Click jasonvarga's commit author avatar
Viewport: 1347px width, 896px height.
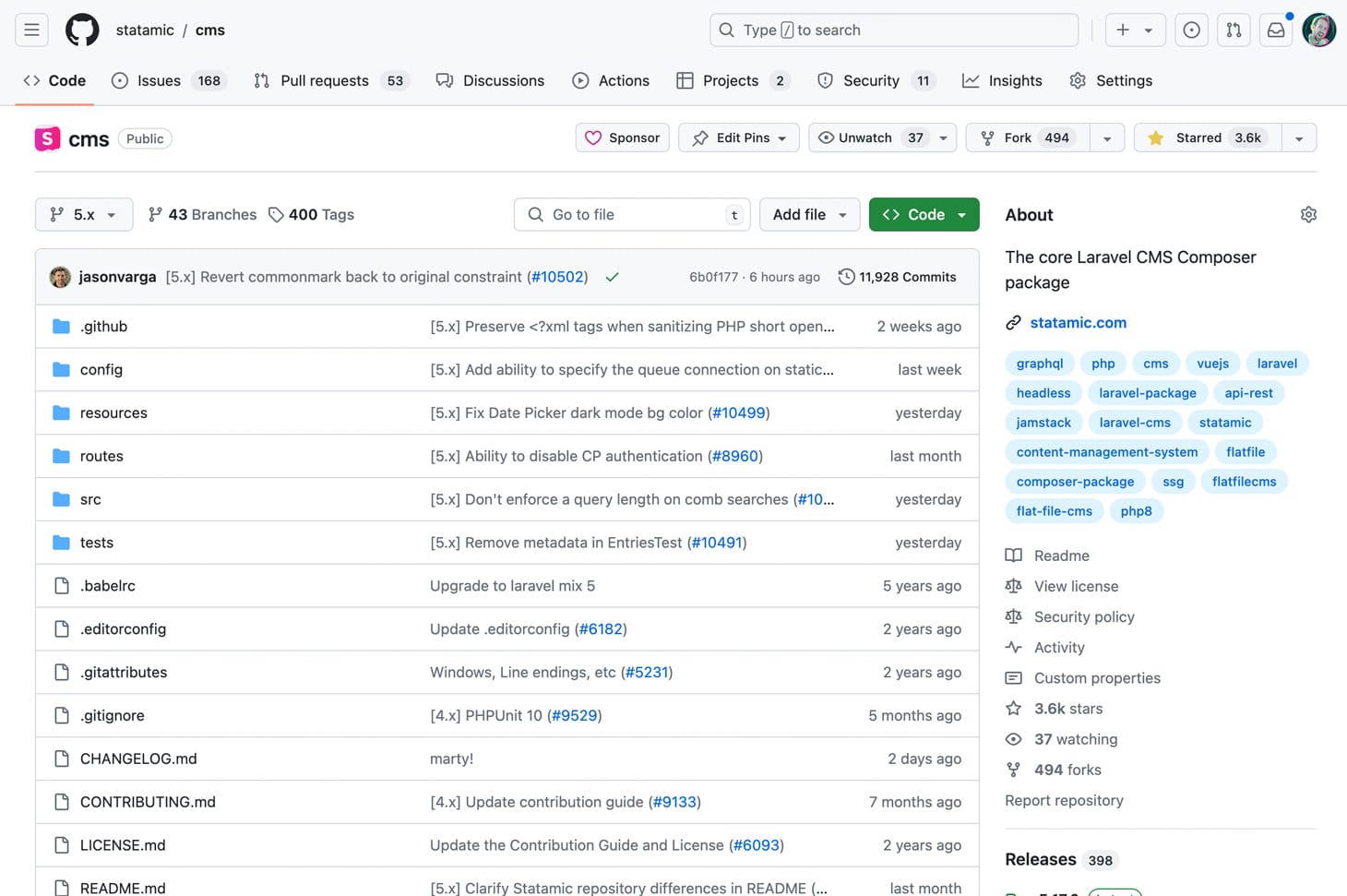pos(60,277)
